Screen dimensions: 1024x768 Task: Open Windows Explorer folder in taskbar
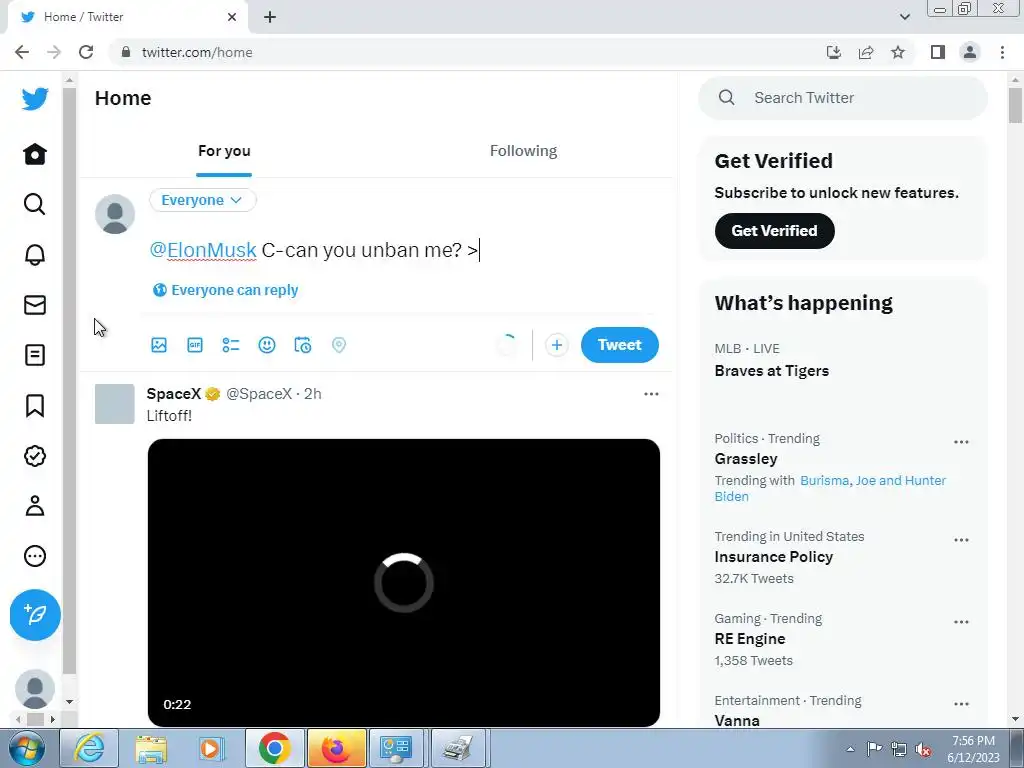(151, 748)
